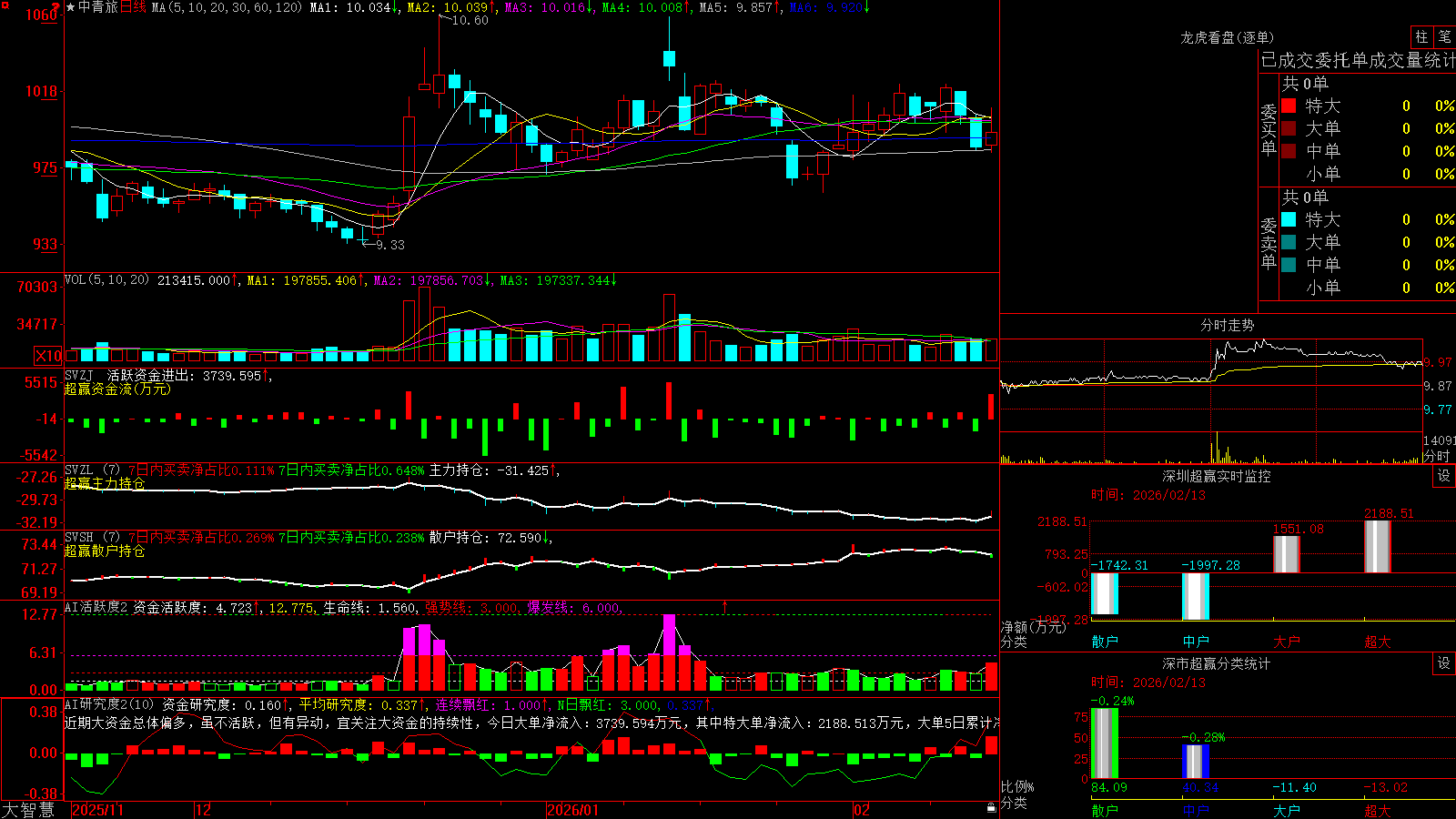
Task: Click the bright red 特大 buy-order swatch
Action: [1289, 106]
